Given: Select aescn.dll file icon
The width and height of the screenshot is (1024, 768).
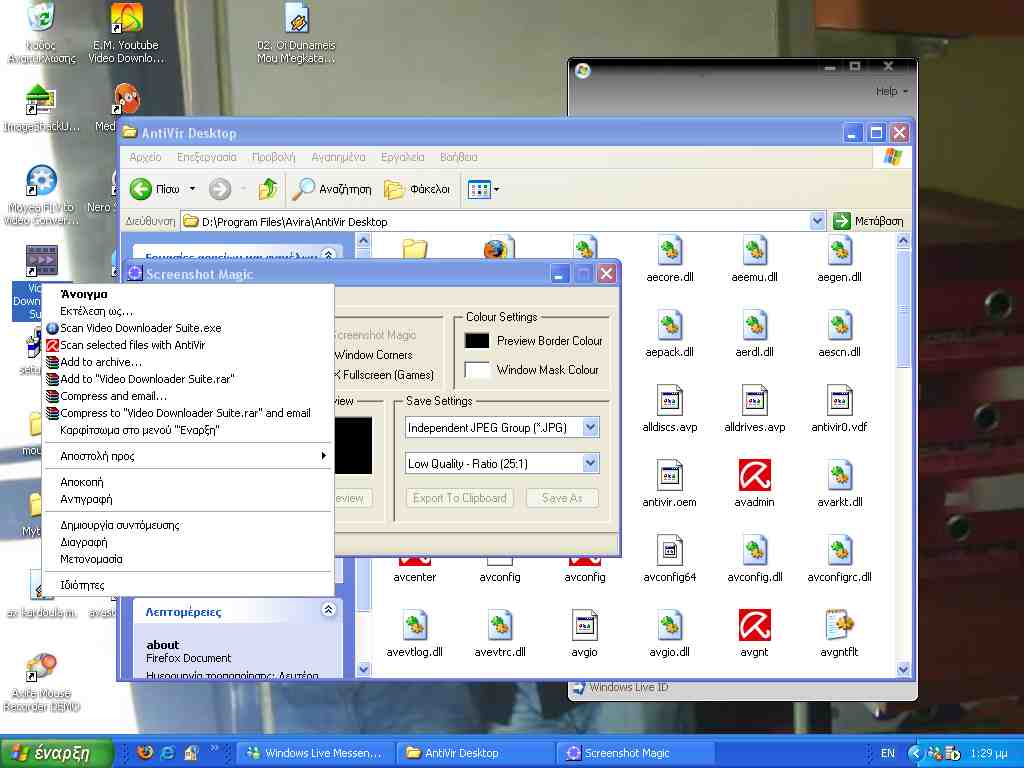Looking at the screenshot, I should tap(839, 325).
